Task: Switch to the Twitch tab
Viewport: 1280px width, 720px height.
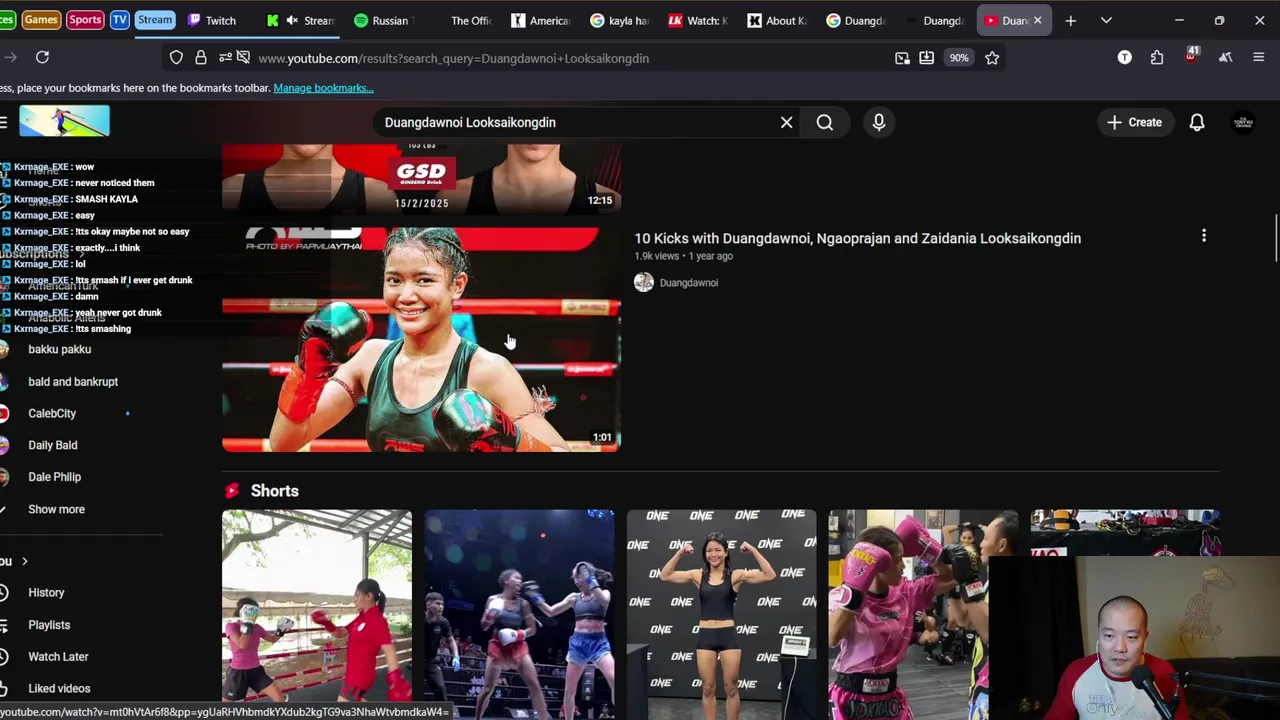Action: pos(212,20)
